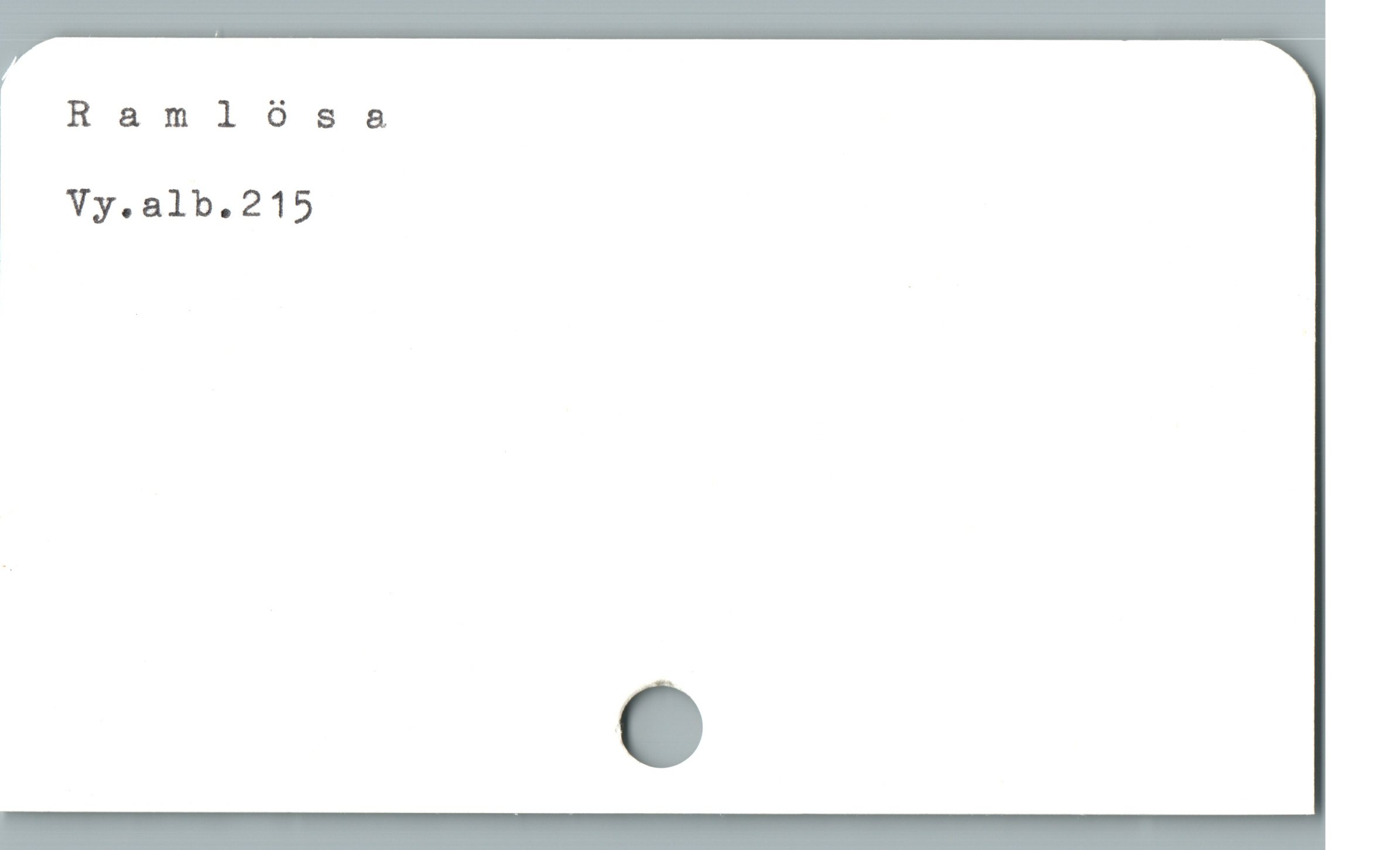Click the letter b in alb
The image size is (1400, 850).
coord(203,204)
